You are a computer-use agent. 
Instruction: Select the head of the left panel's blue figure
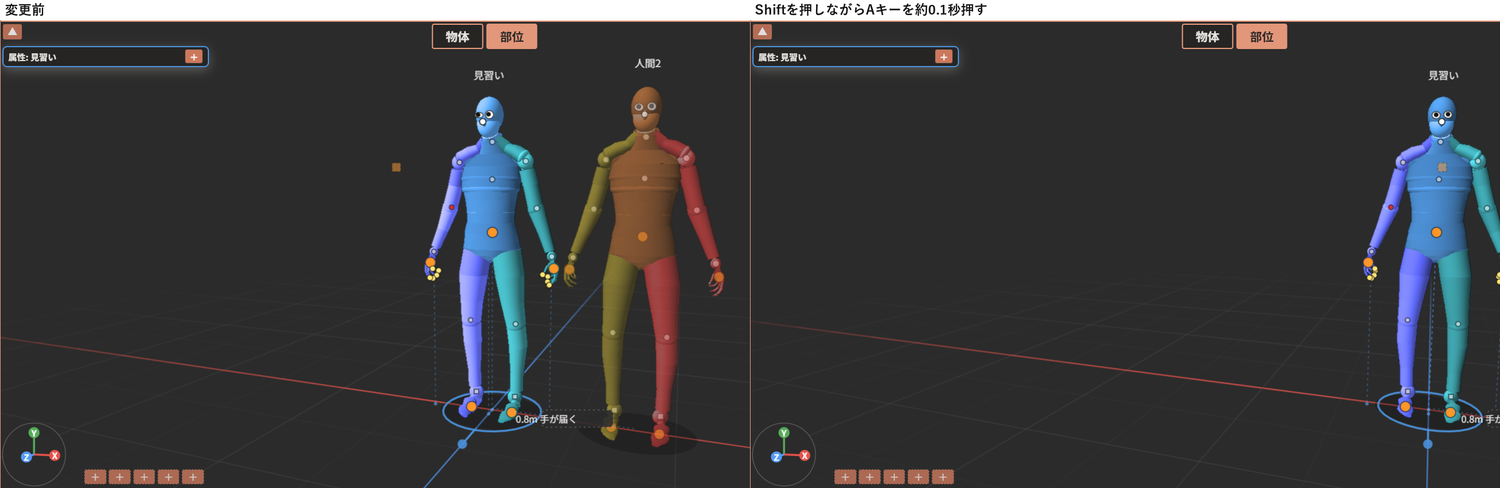488,117
